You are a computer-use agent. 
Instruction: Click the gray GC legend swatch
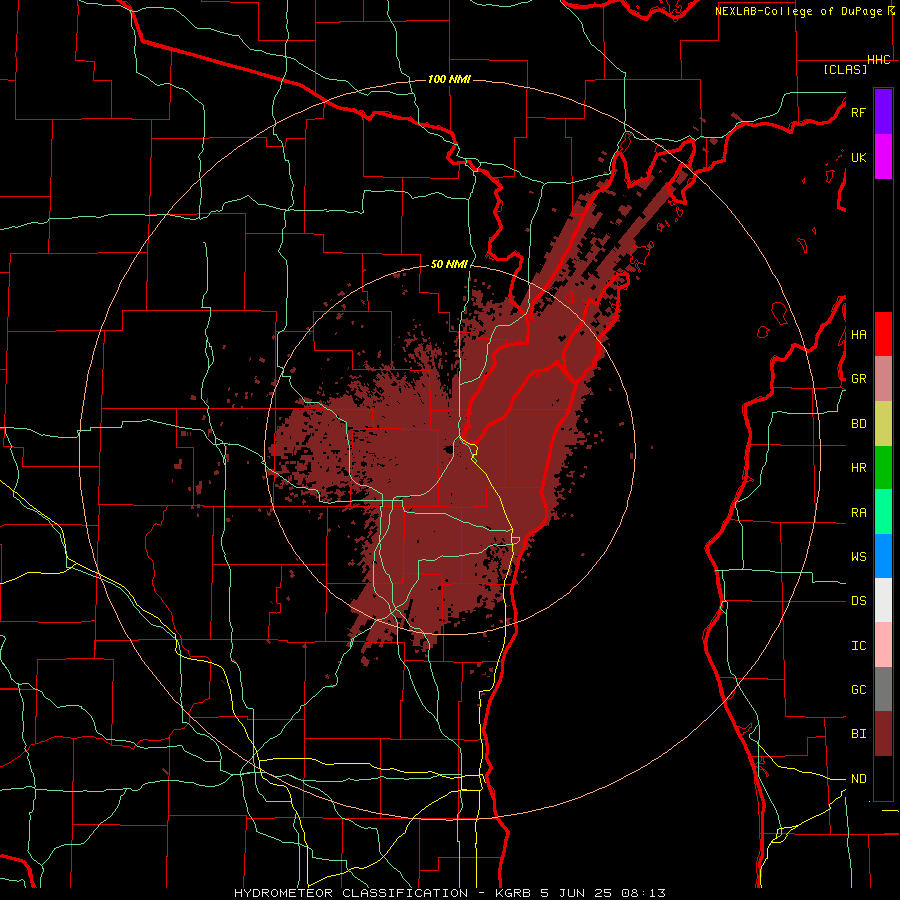(883, 689)
